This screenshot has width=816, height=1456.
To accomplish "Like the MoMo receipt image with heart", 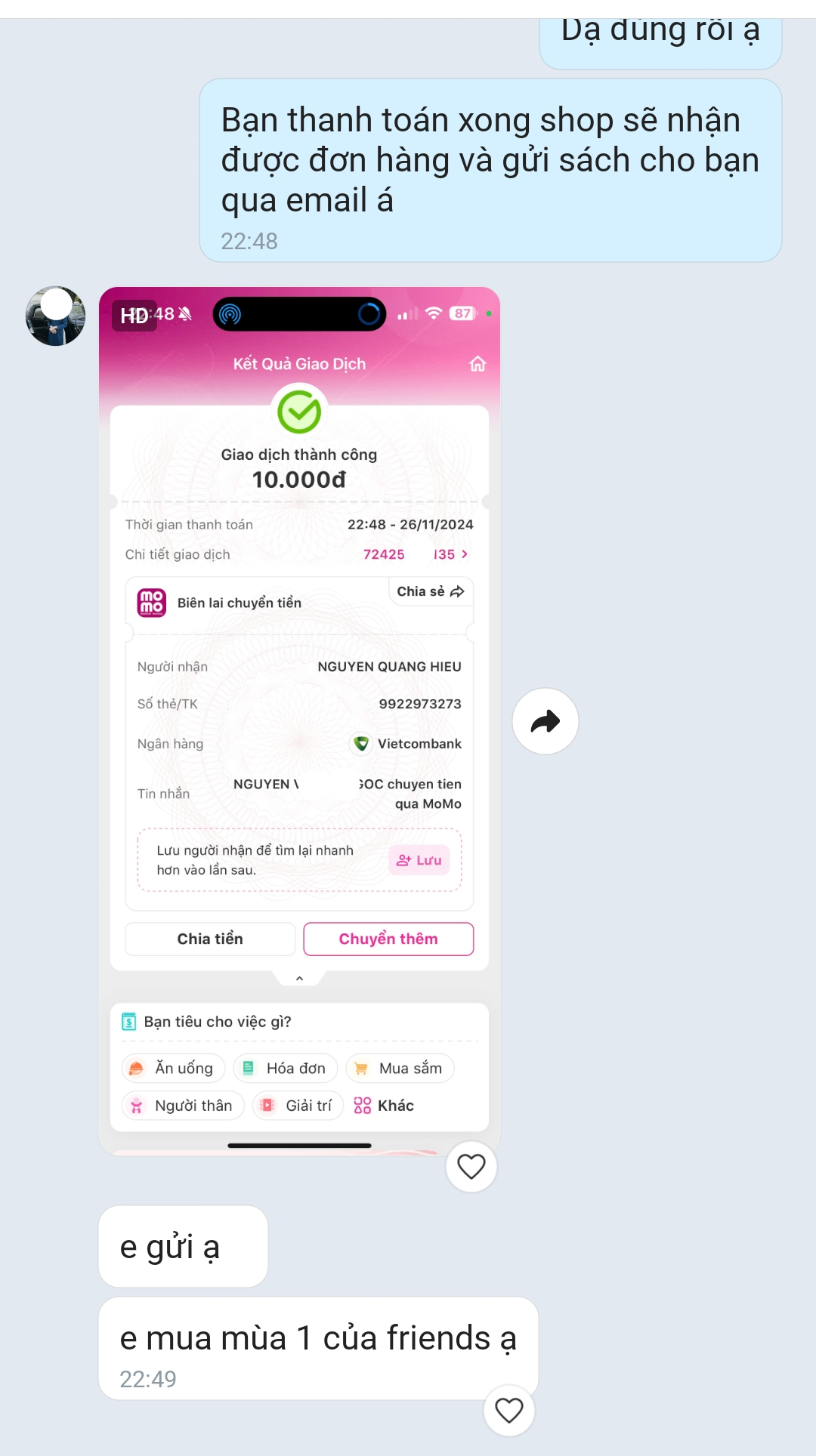I will pyautogui.click(x=471, y=1167).
